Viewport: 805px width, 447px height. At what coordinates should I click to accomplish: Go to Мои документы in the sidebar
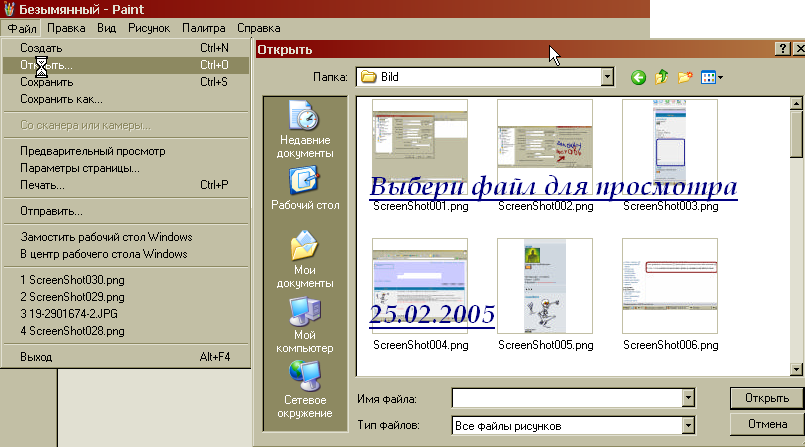pyautogui.click(x=305, y=260)
